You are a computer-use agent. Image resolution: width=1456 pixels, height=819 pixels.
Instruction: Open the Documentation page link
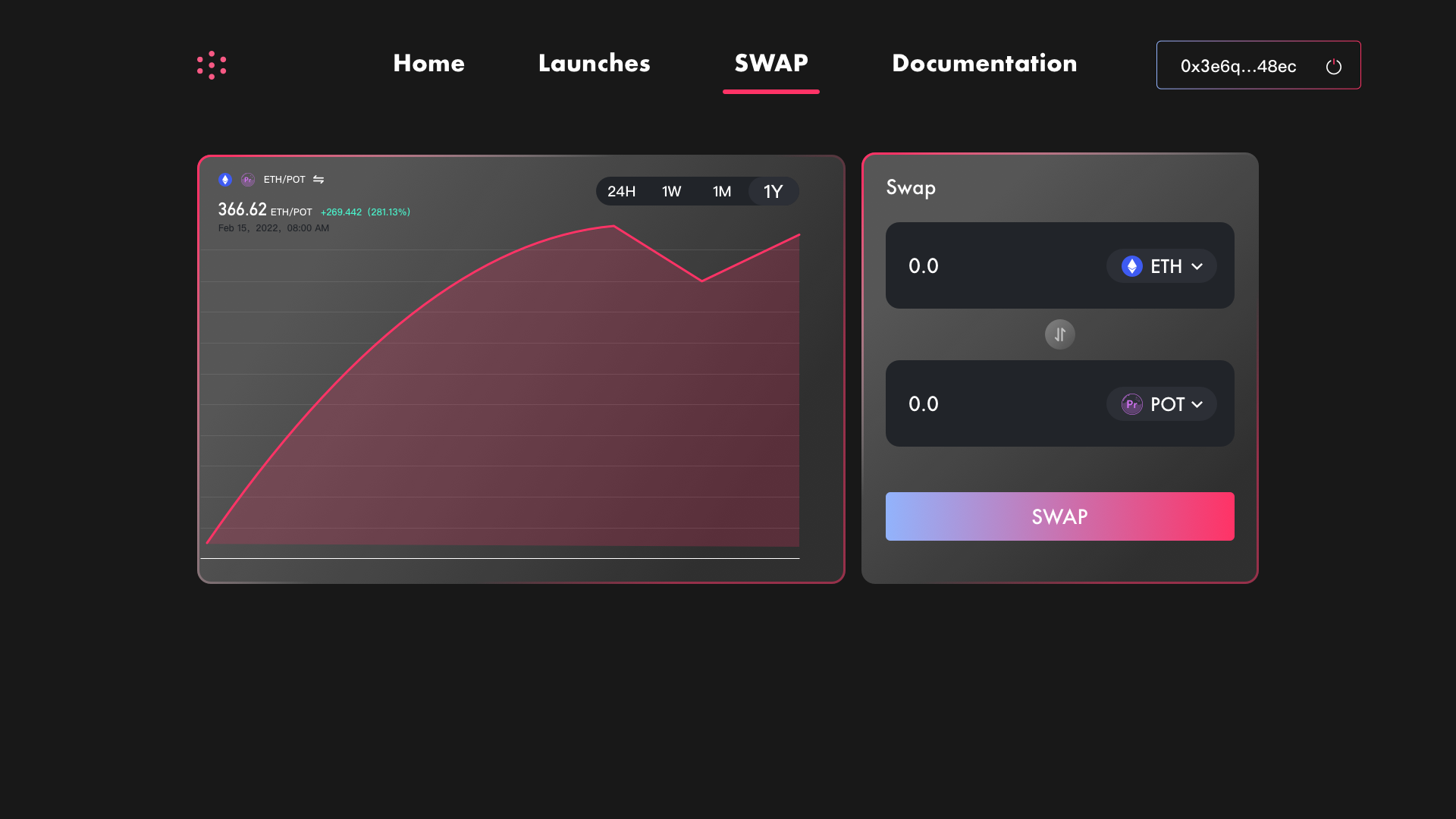point(984,63)
